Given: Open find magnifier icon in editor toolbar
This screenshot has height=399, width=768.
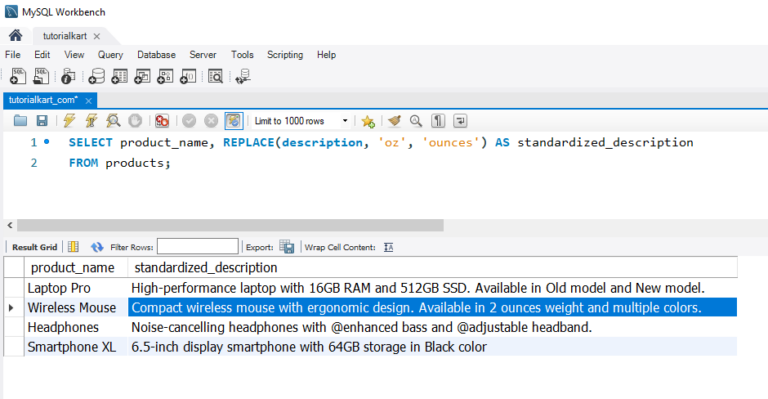Looking at the screenshot, I should pos(416,120).
